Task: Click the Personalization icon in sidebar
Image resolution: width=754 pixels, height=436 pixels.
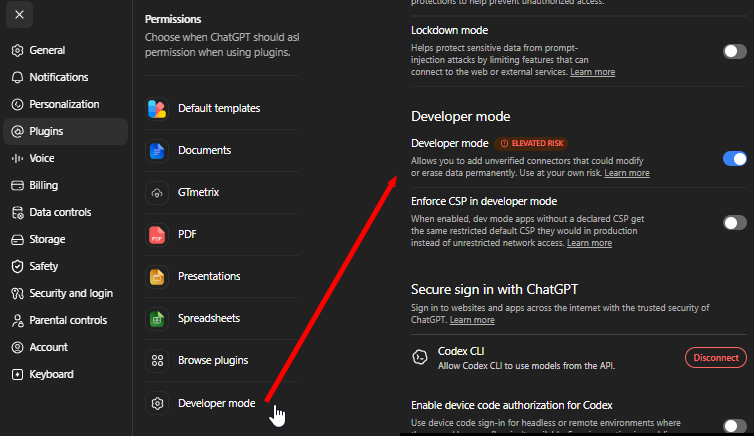Action: (x=17, y=104)
